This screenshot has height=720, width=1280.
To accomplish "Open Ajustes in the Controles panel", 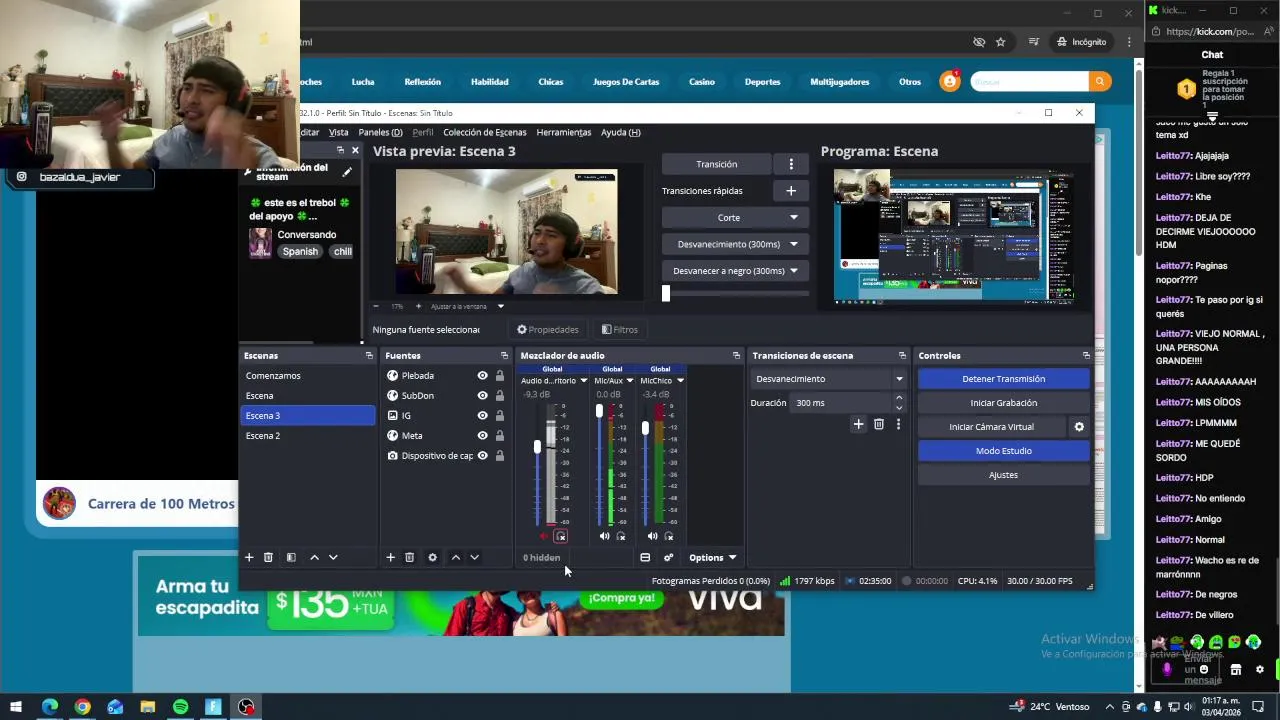I will click(x=1003, y=475).
